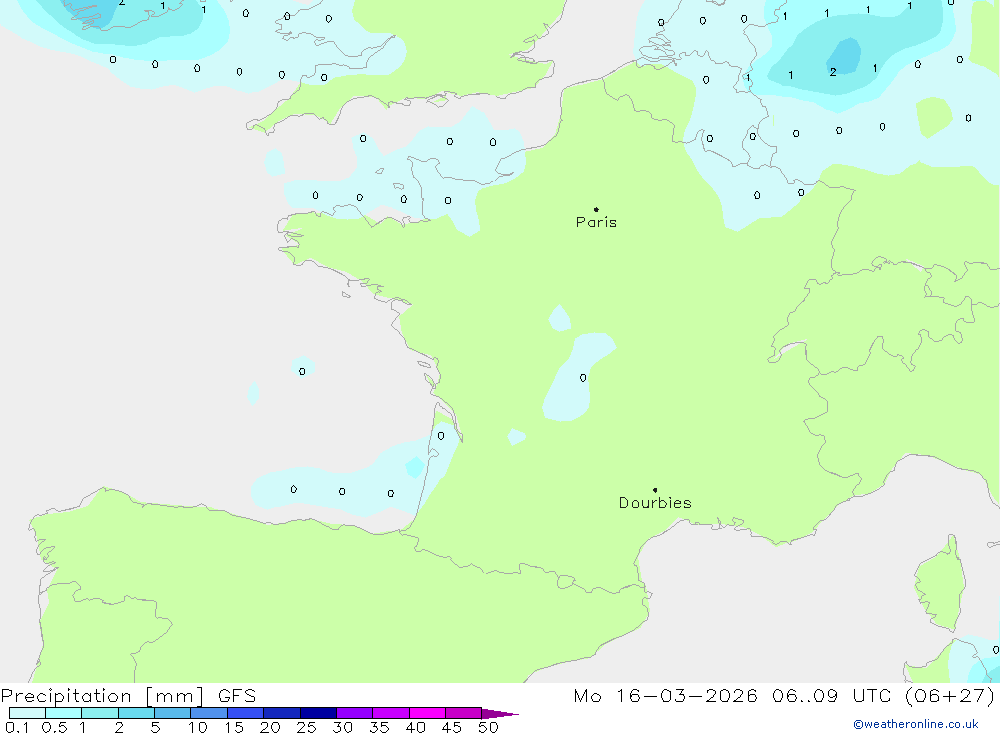Click the 'Precipitation [mm]' title text
1000x733 pixels.
pyautogui.click(x=103, y=696)
